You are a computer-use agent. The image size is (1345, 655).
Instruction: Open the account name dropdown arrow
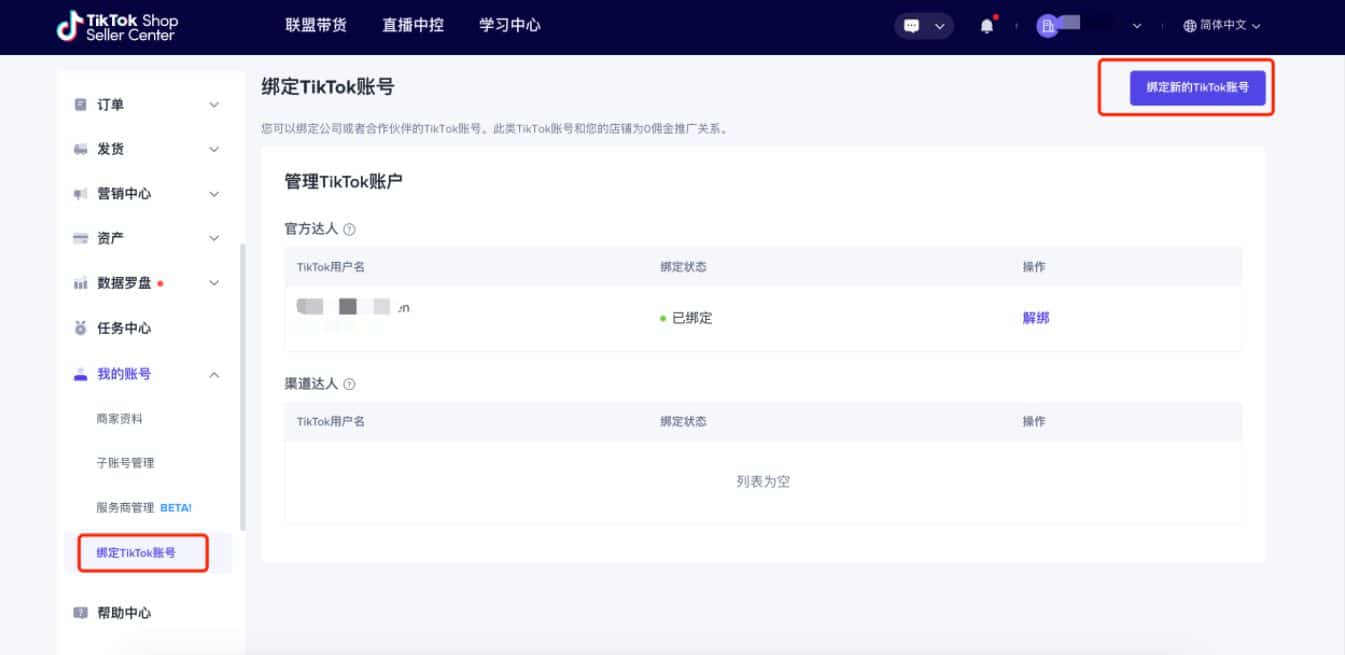coord(1137,27)
